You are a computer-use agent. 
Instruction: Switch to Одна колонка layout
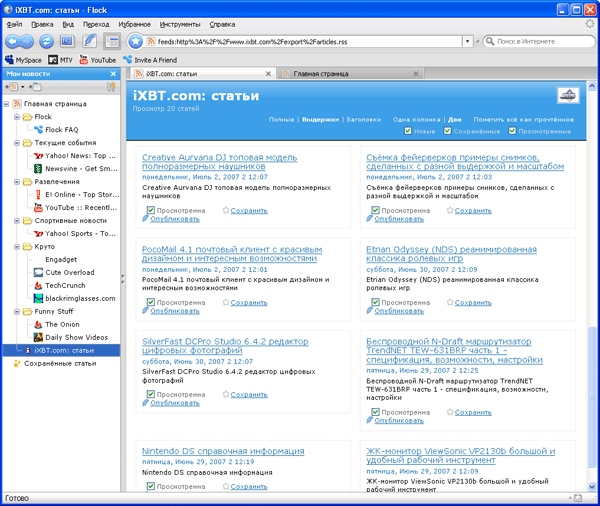416,119
